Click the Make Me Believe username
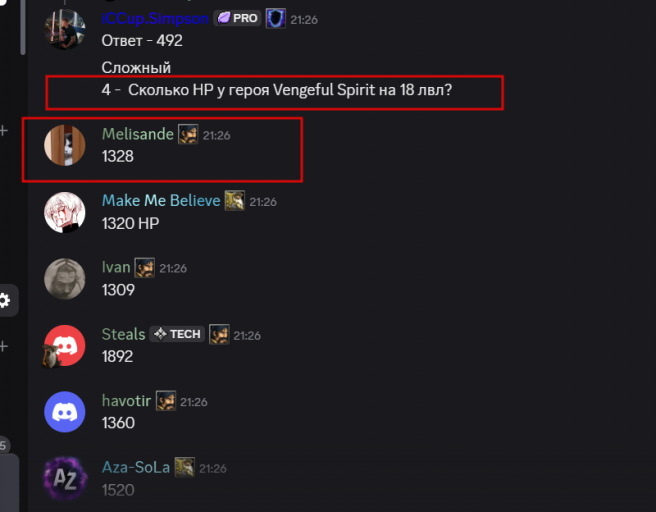 [161, 201]
